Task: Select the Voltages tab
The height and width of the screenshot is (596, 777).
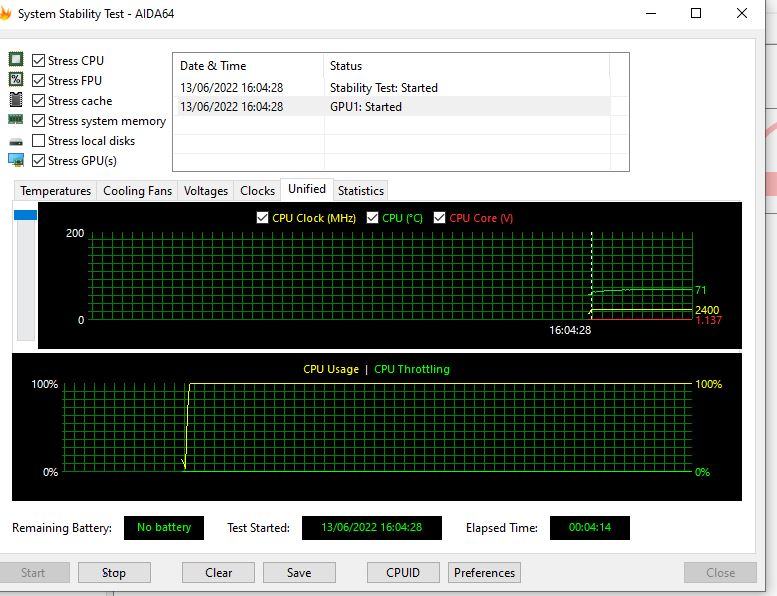Action: 206,191
